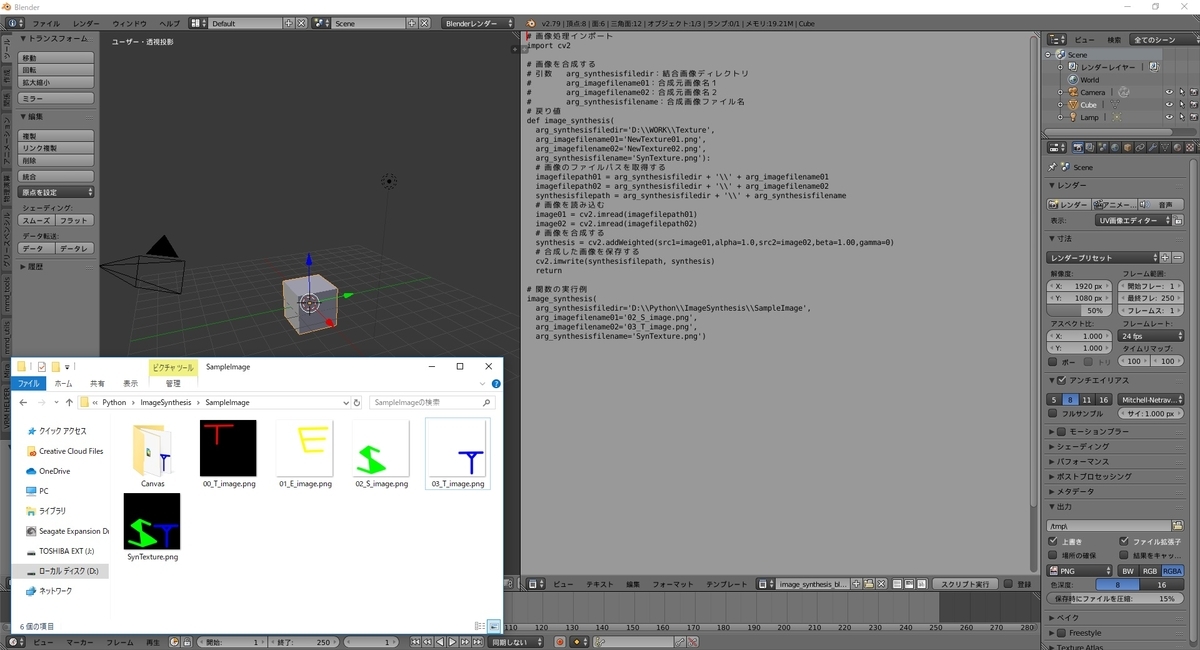Select the Scene properties tab icon
This screenshot has height=650, width=1200.
click(1100, 147)
